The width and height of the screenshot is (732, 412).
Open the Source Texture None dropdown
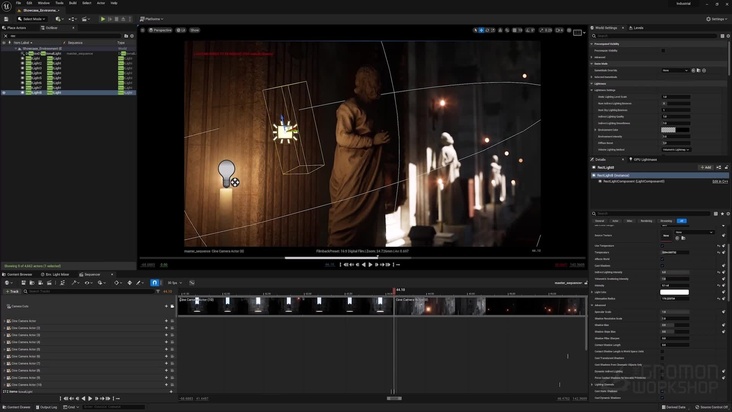click(694, 232)
